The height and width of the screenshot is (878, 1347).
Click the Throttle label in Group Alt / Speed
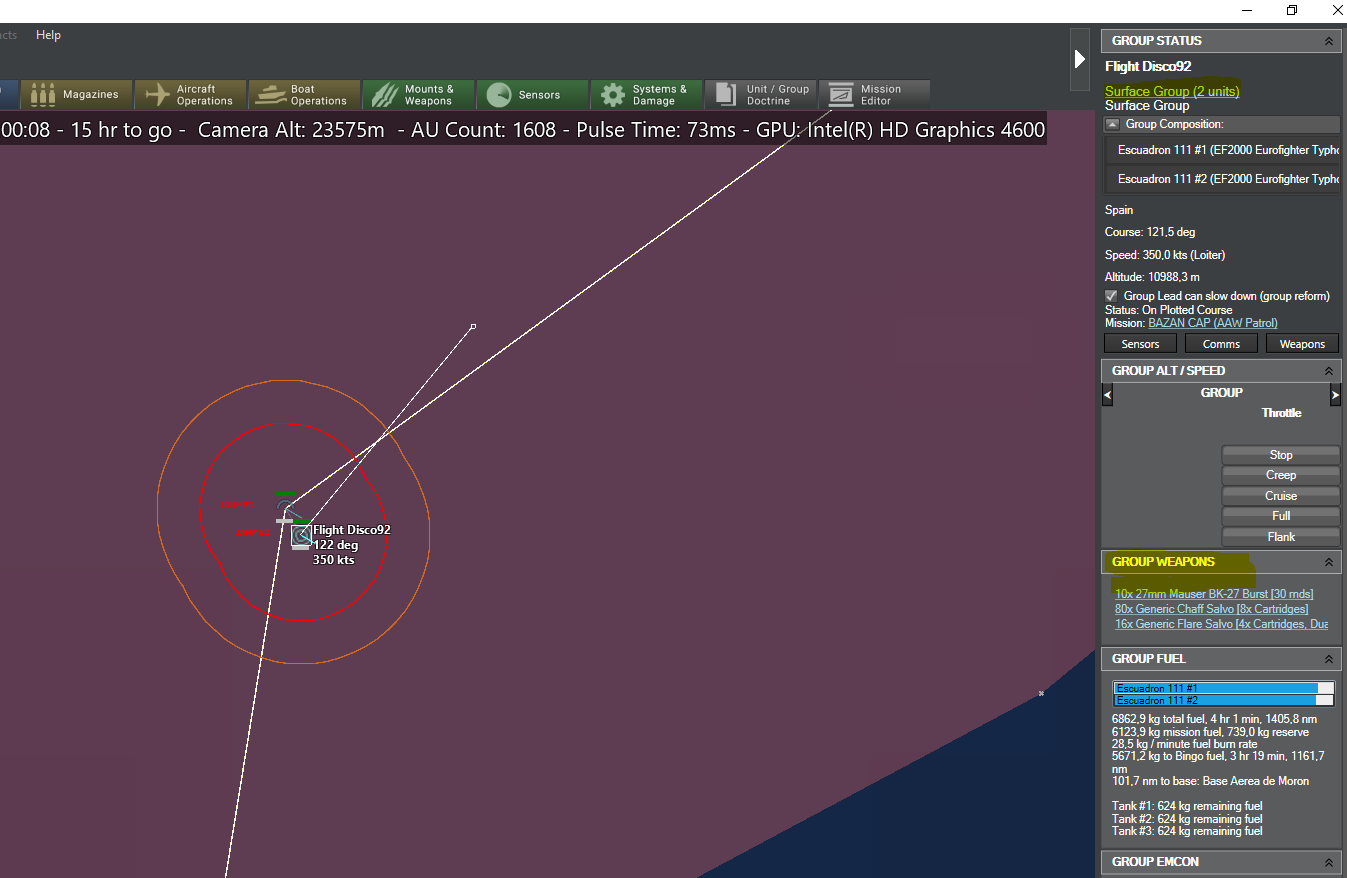(x=1281, y=413)
